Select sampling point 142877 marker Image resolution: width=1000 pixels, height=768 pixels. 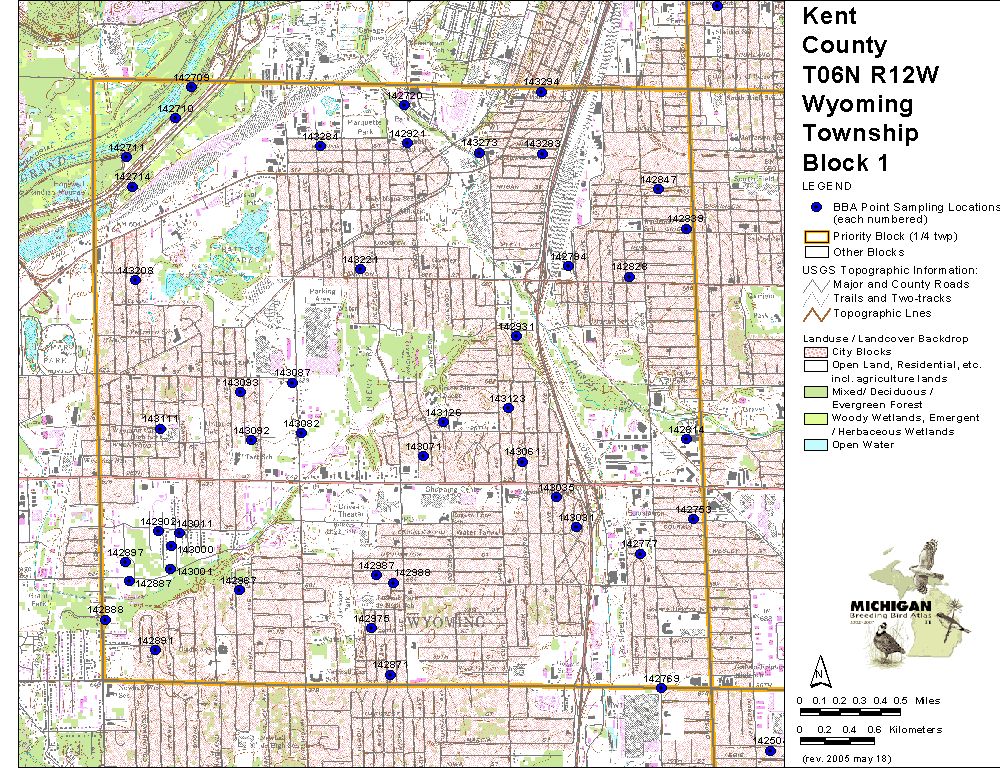(390, 675)
